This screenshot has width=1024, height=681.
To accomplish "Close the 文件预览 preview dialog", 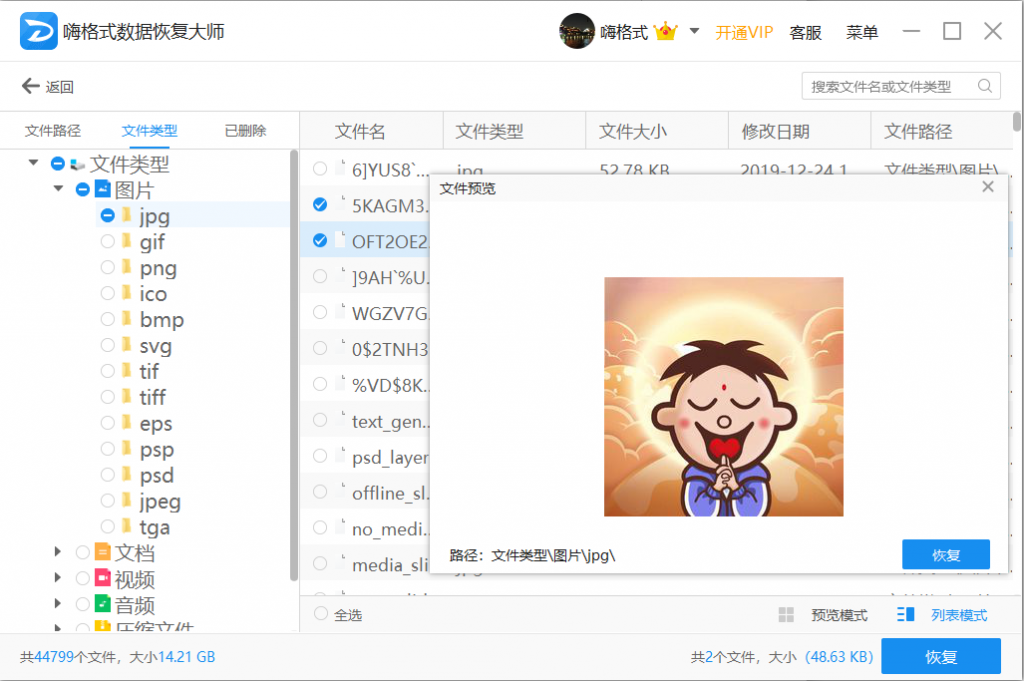I will (988, 187).
